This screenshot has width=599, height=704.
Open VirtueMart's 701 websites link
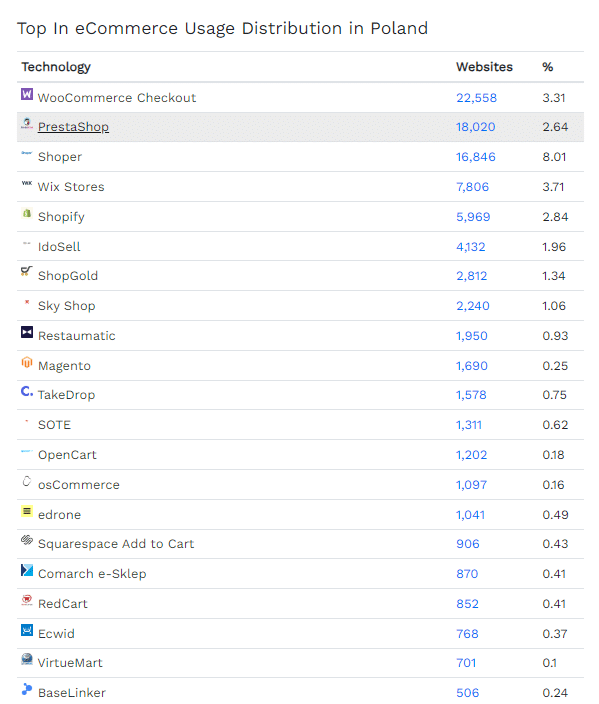pos(466,663)
